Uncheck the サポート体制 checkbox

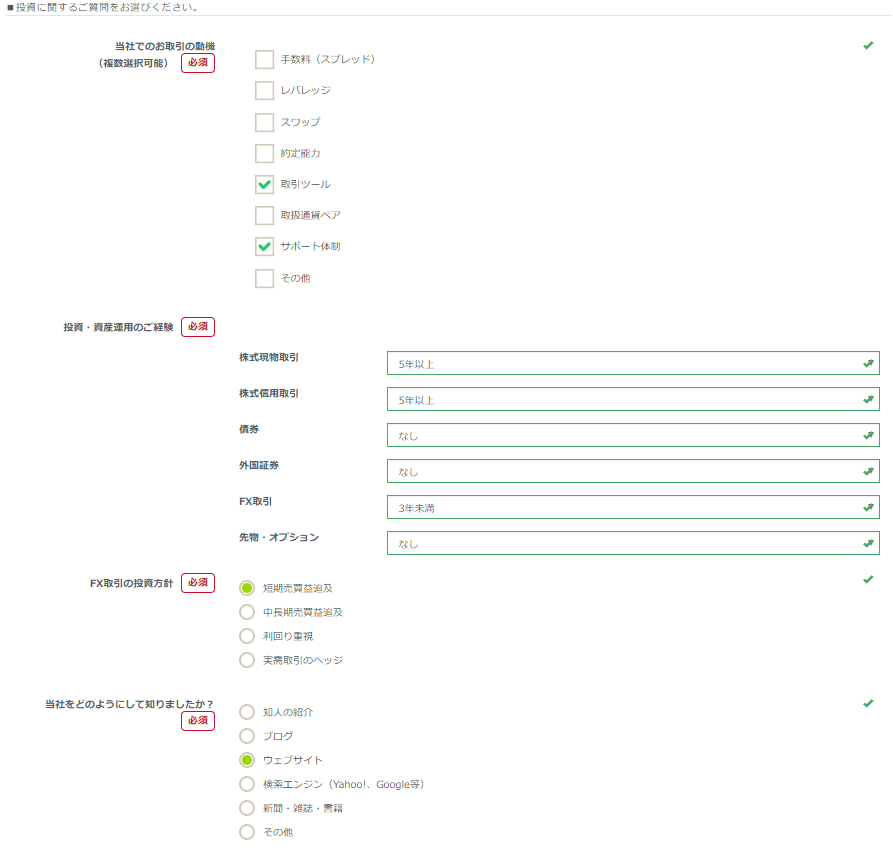[264, 246]
